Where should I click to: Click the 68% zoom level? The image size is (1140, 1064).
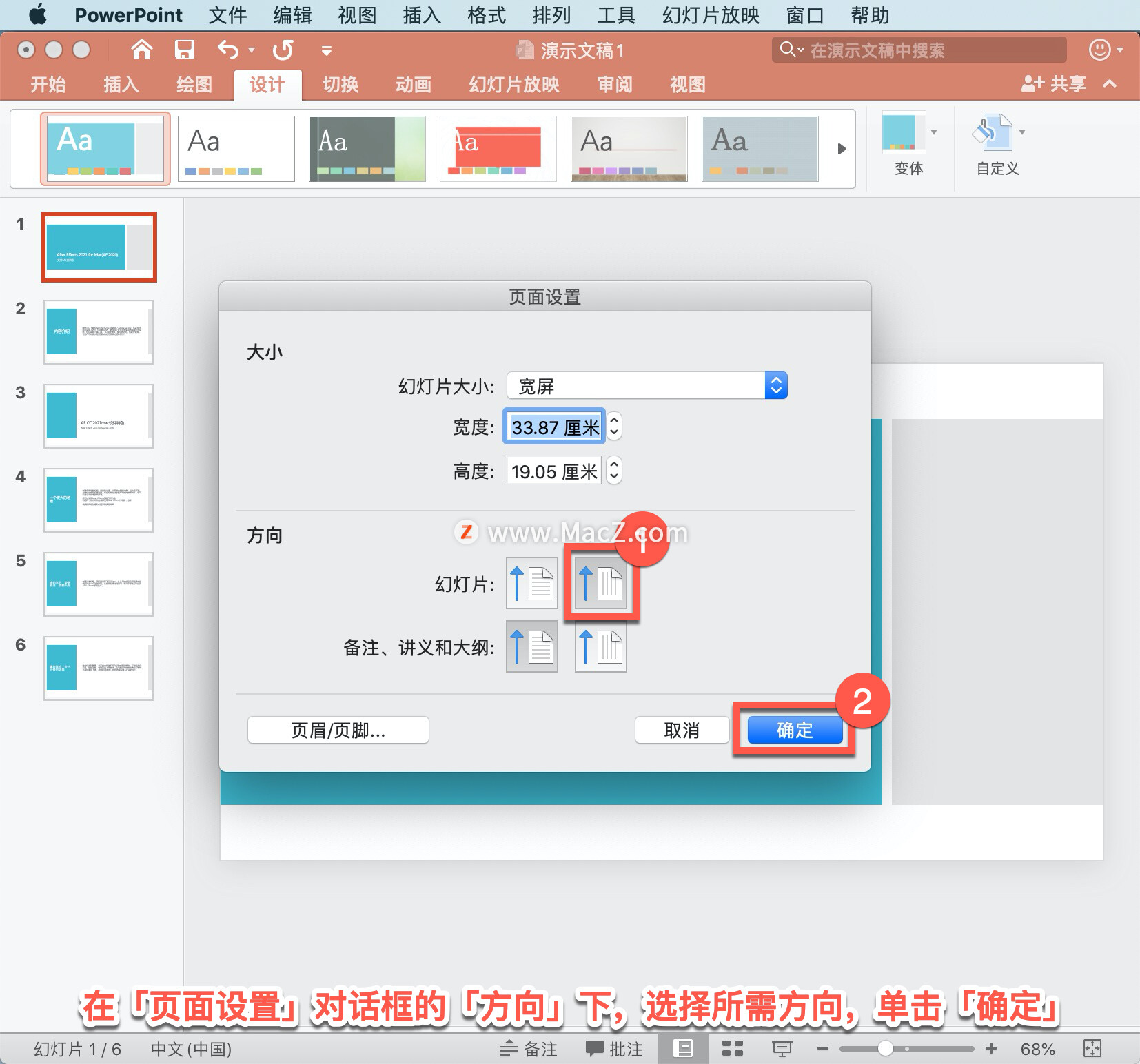[1037, 1049]
